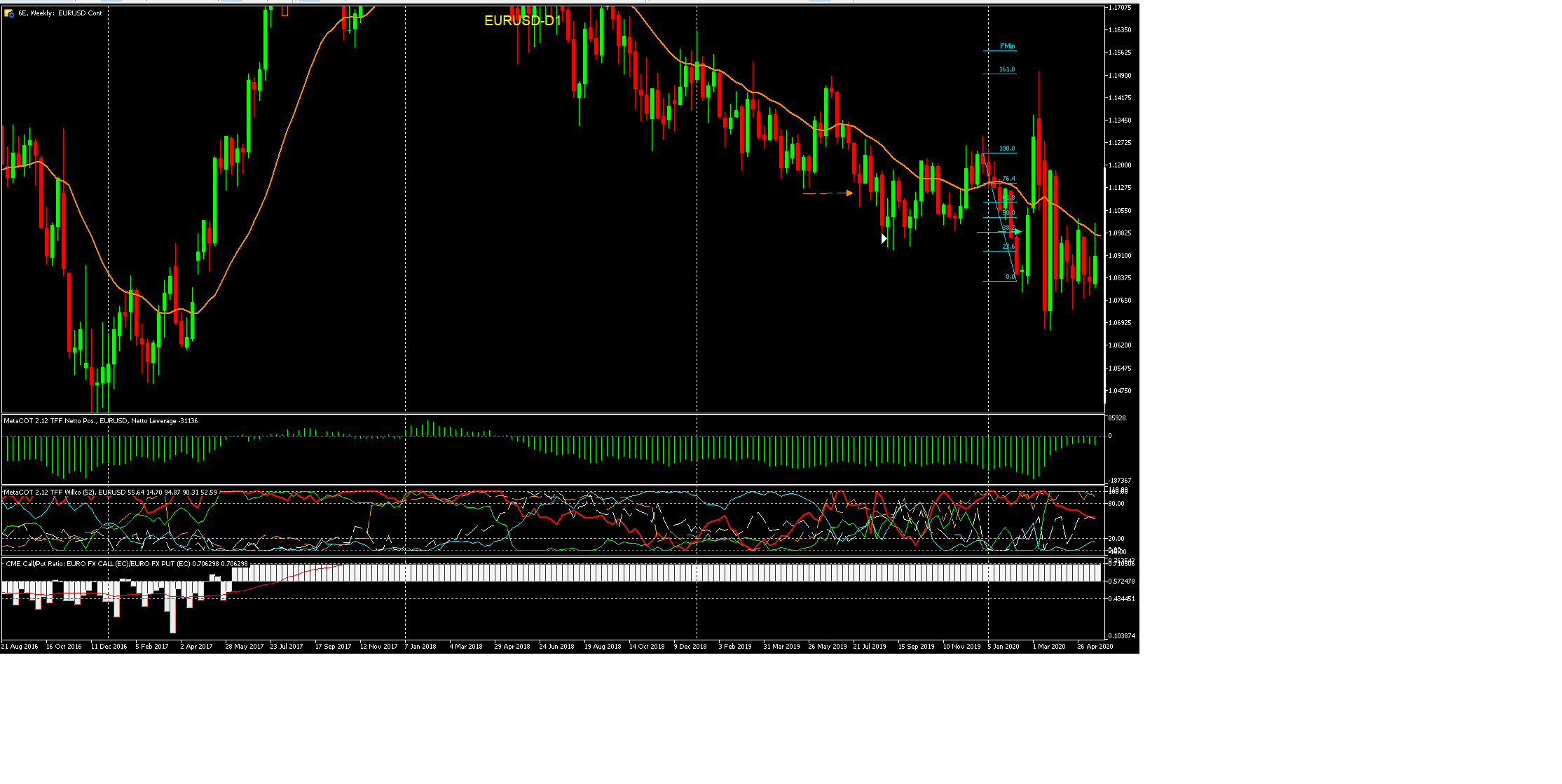
Task: Click the 80.00 level on Willco scale
Action: (x=1116, y=504)
